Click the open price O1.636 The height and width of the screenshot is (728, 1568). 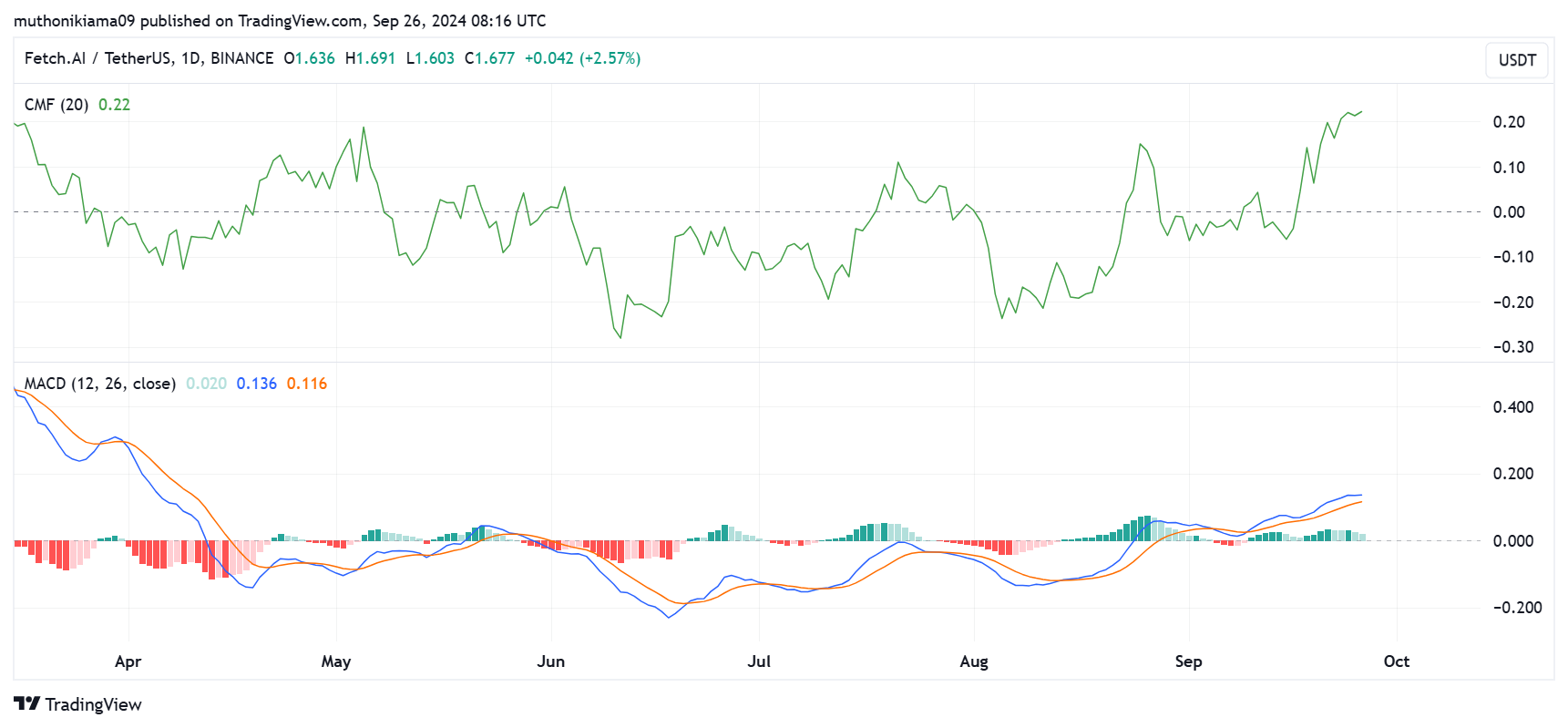[309, 58]
